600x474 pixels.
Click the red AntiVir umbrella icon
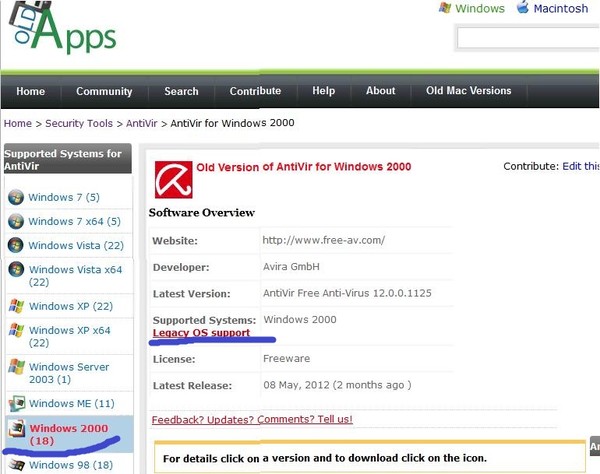(173, 179)
